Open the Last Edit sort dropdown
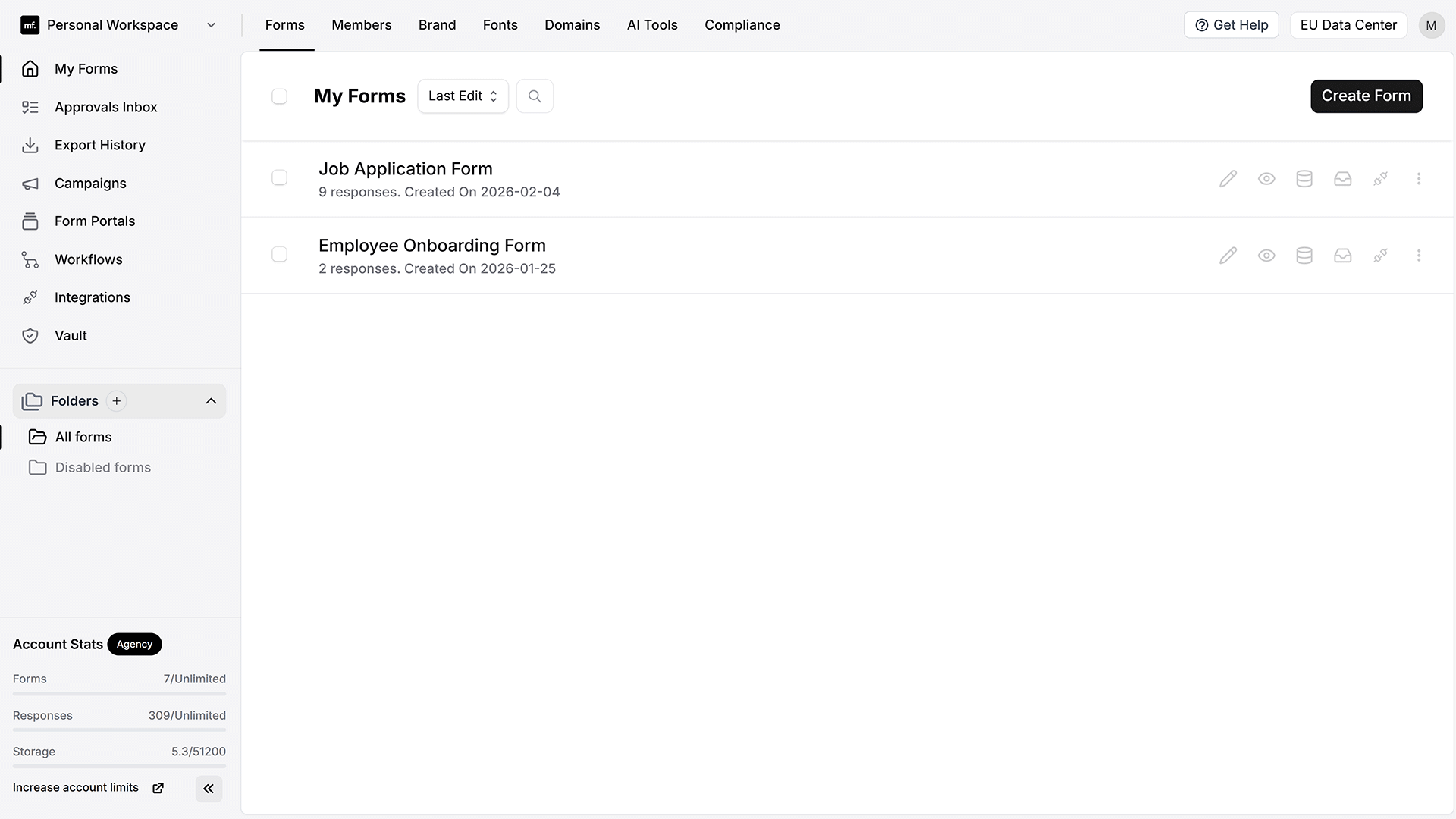The height and width of the screenshot is (819, 1456). pos(463,96)
